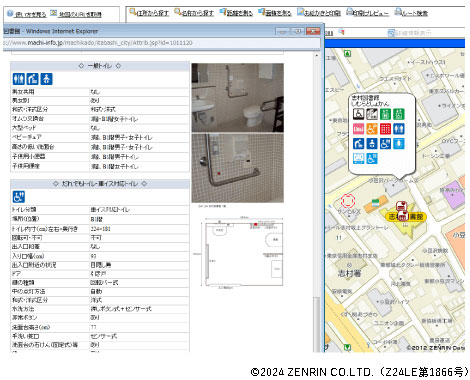The width and height of the screenshot is (470, 380).
Task: Select the 距離を測る measuring tool
Action: [x=236, y=13]
